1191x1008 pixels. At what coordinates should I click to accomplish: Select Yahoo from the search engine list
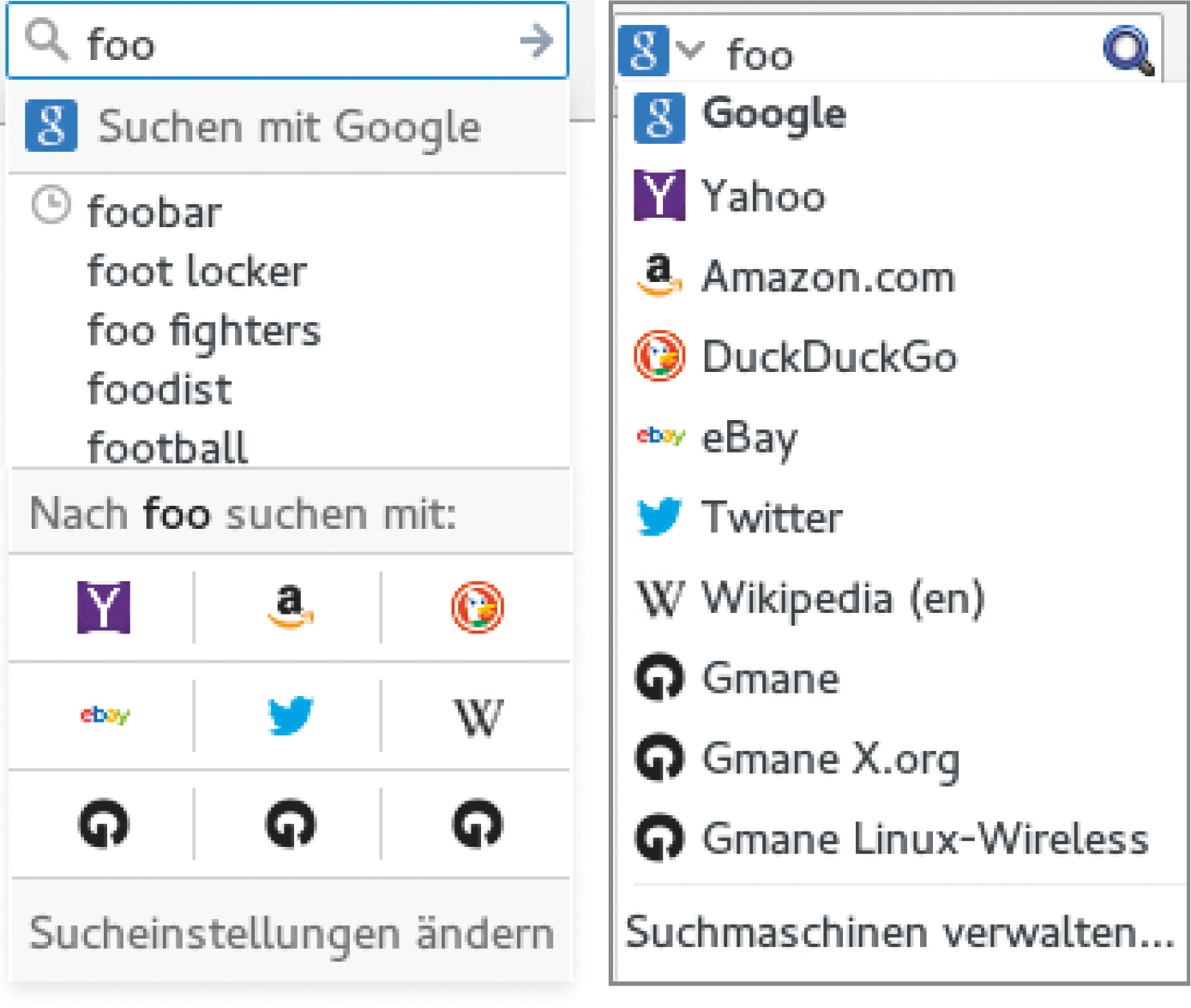[763, 195]
